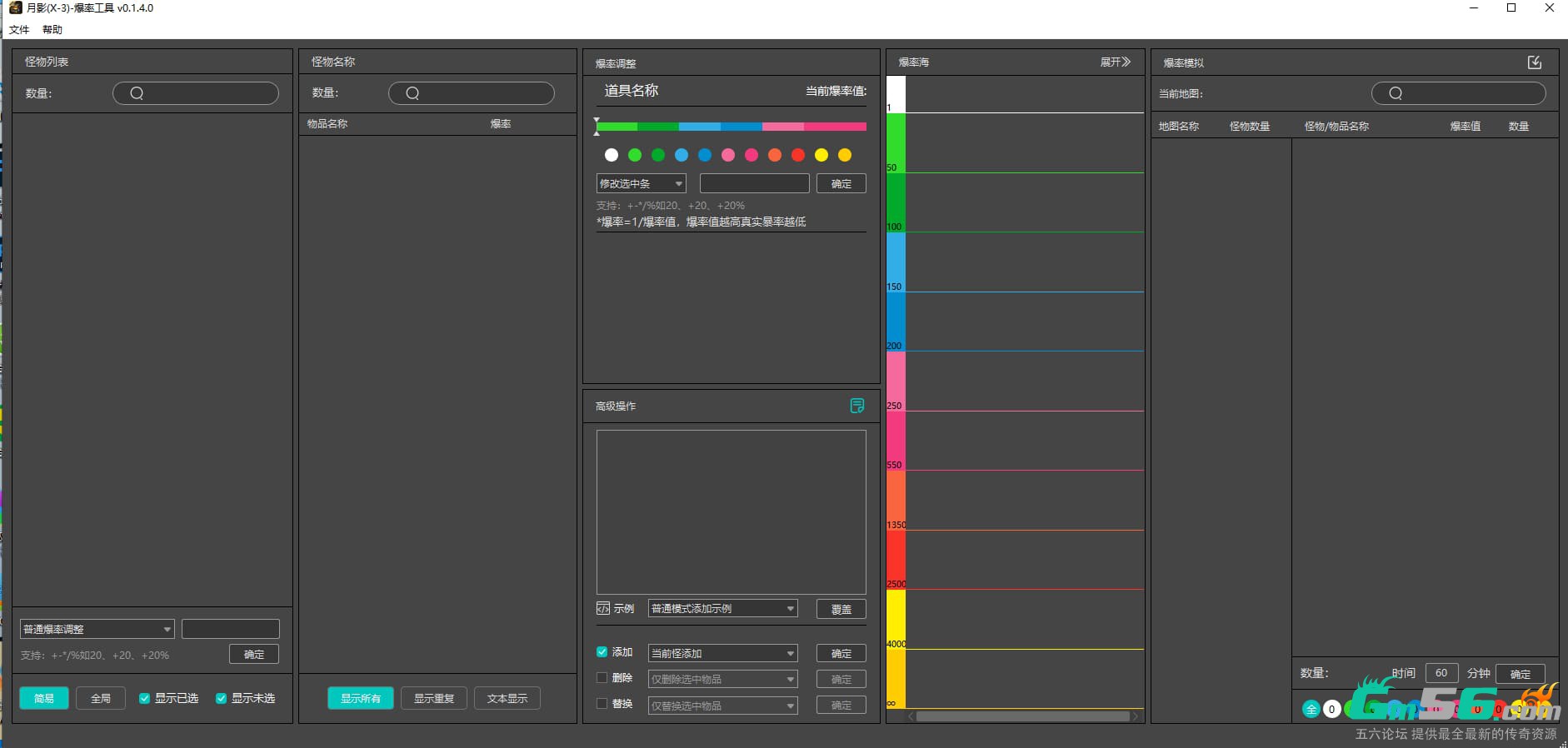This screenshot has height=748, width=1568.
Task: Open the 文件 menu
Action: point(19,29)
